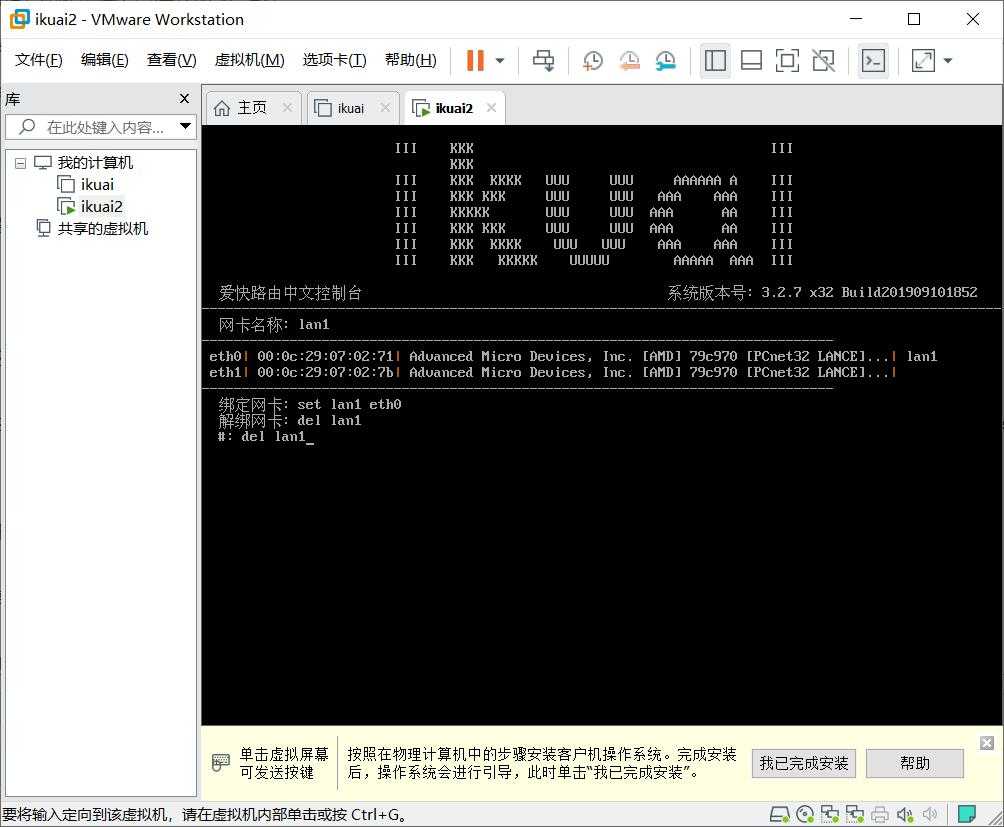Select 我的计算机 in the library tree

pyautogui.click(x=95, y=163)
